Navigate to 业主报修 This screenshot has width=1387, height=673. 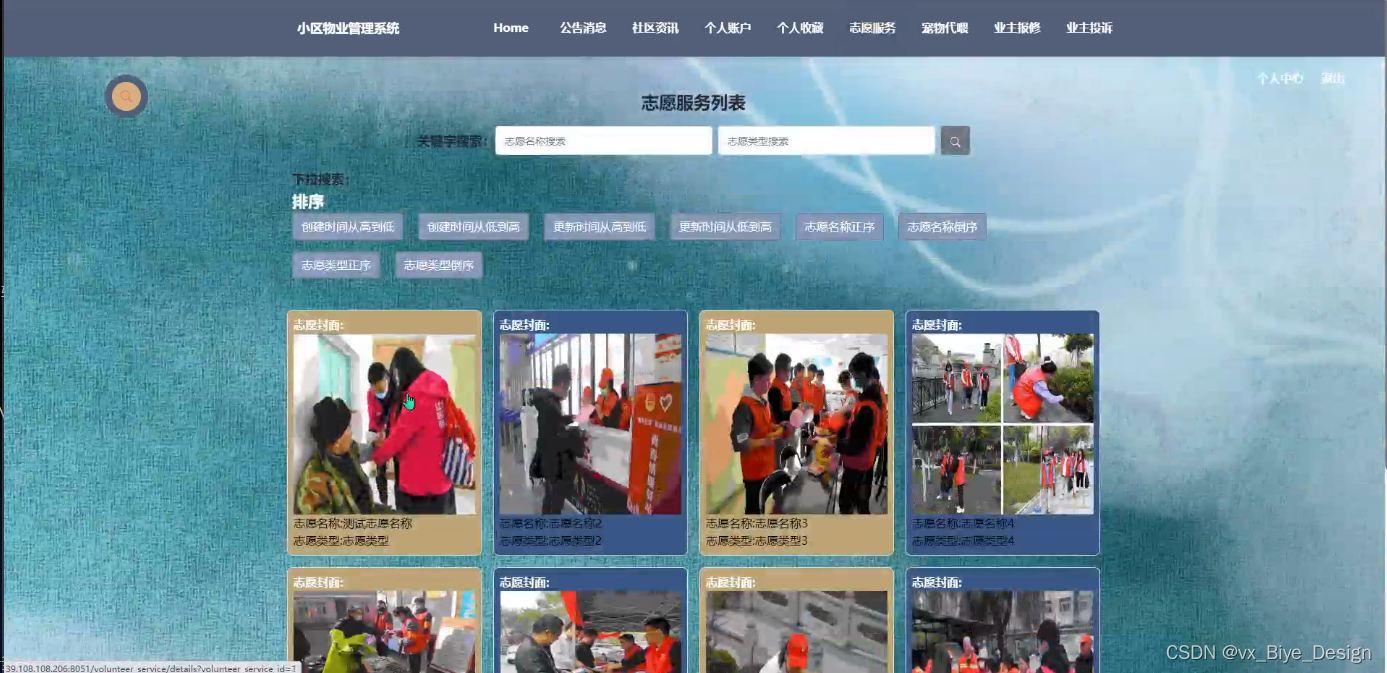click(x=1017, y=28)
